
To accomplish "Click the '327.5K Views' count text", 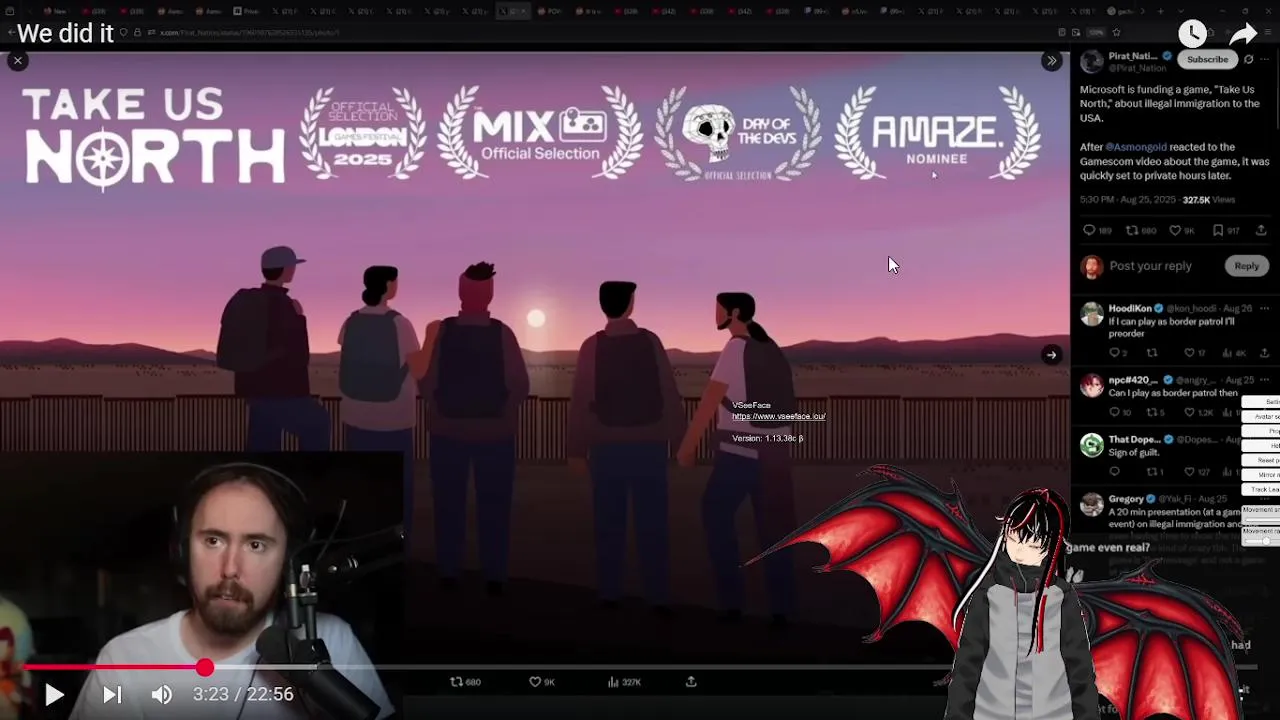I will tap(1210, 200).
